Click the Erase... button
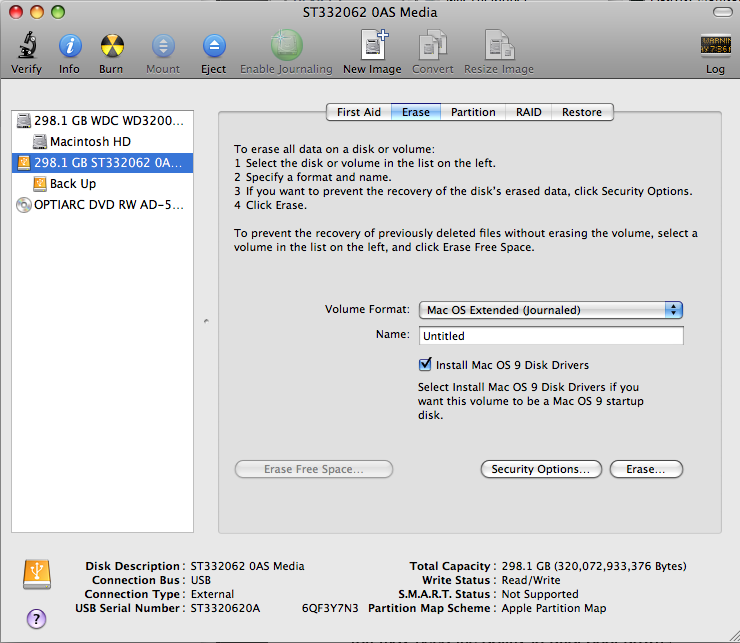Viewport: 740px width, 643px height. 646,469
